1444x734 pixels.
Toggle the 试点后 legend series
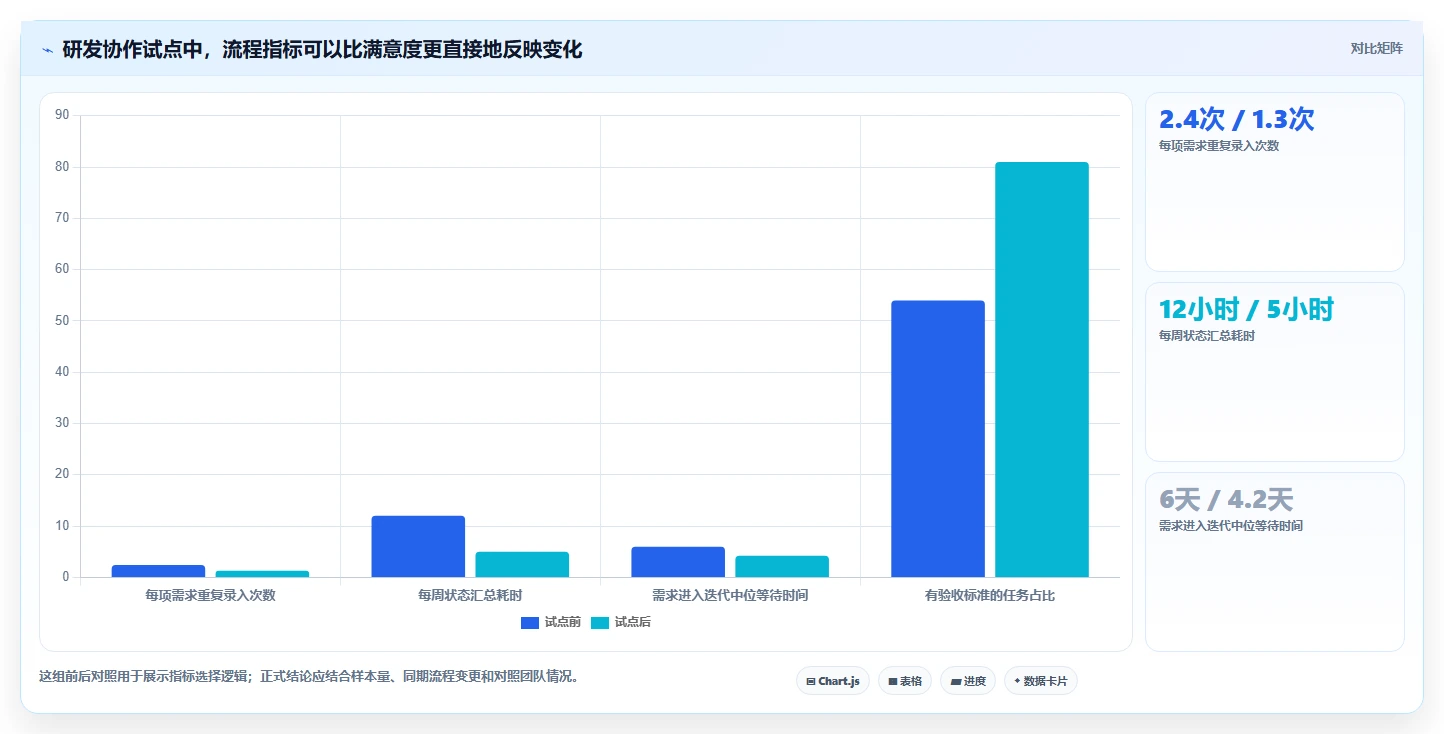tap(621, 622)
